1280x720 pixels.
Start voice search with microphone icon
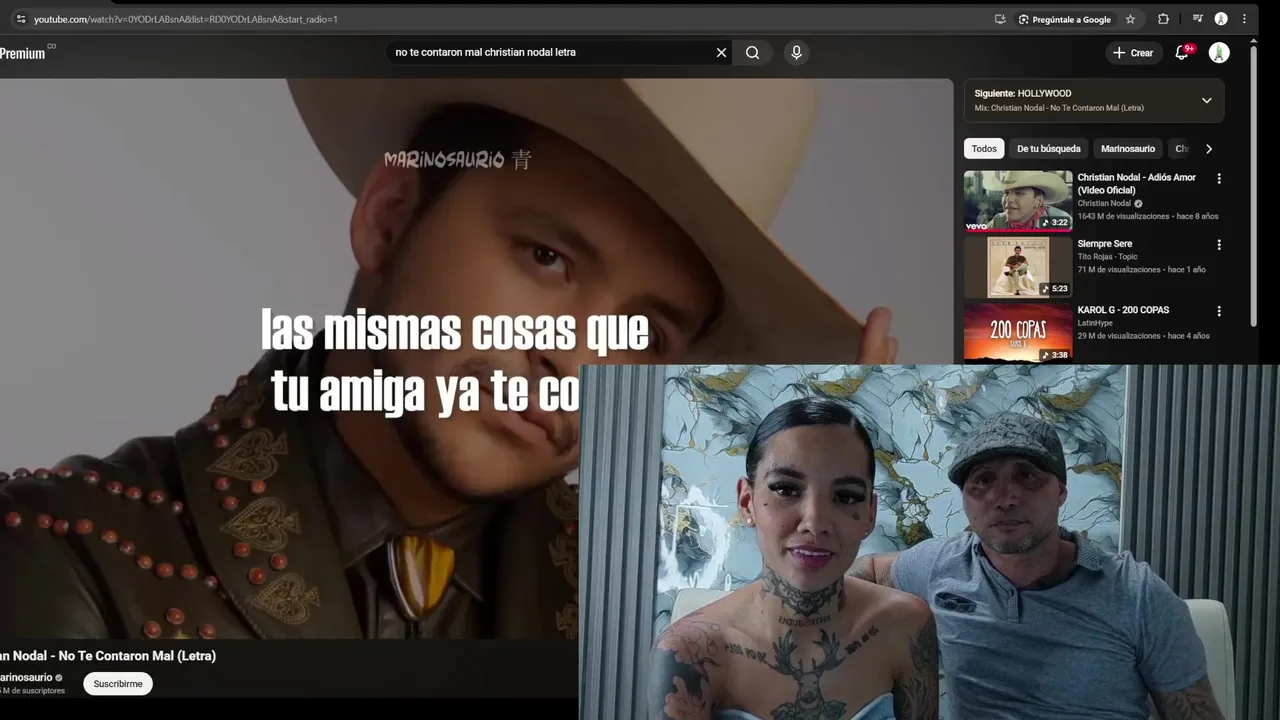coord(796,53)
